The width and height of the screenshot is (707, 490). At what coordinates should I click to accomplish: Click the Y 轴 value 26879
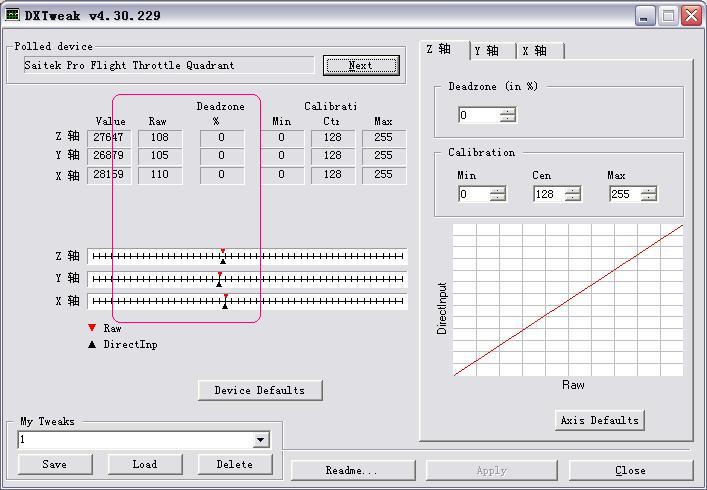tap(109, 156)
